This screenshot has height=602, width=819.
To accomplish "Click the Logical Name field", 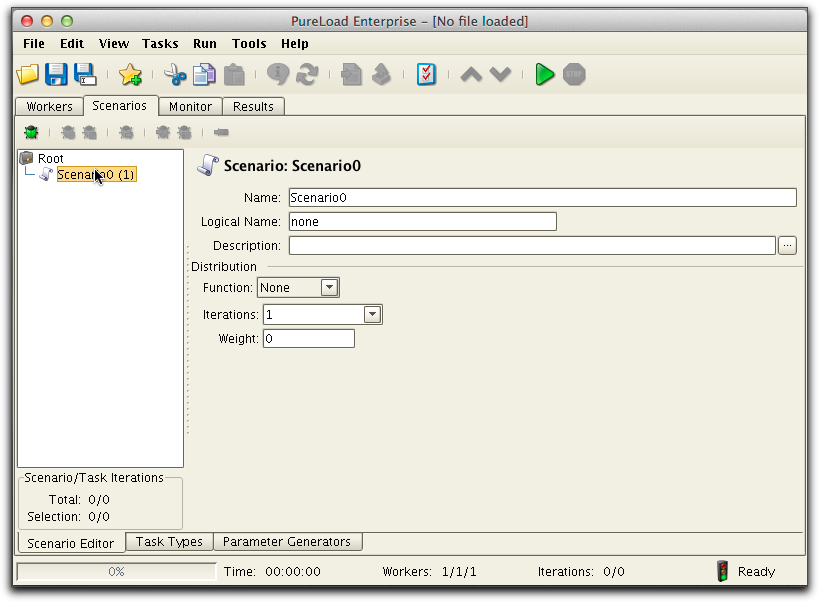I will (423, 221).
